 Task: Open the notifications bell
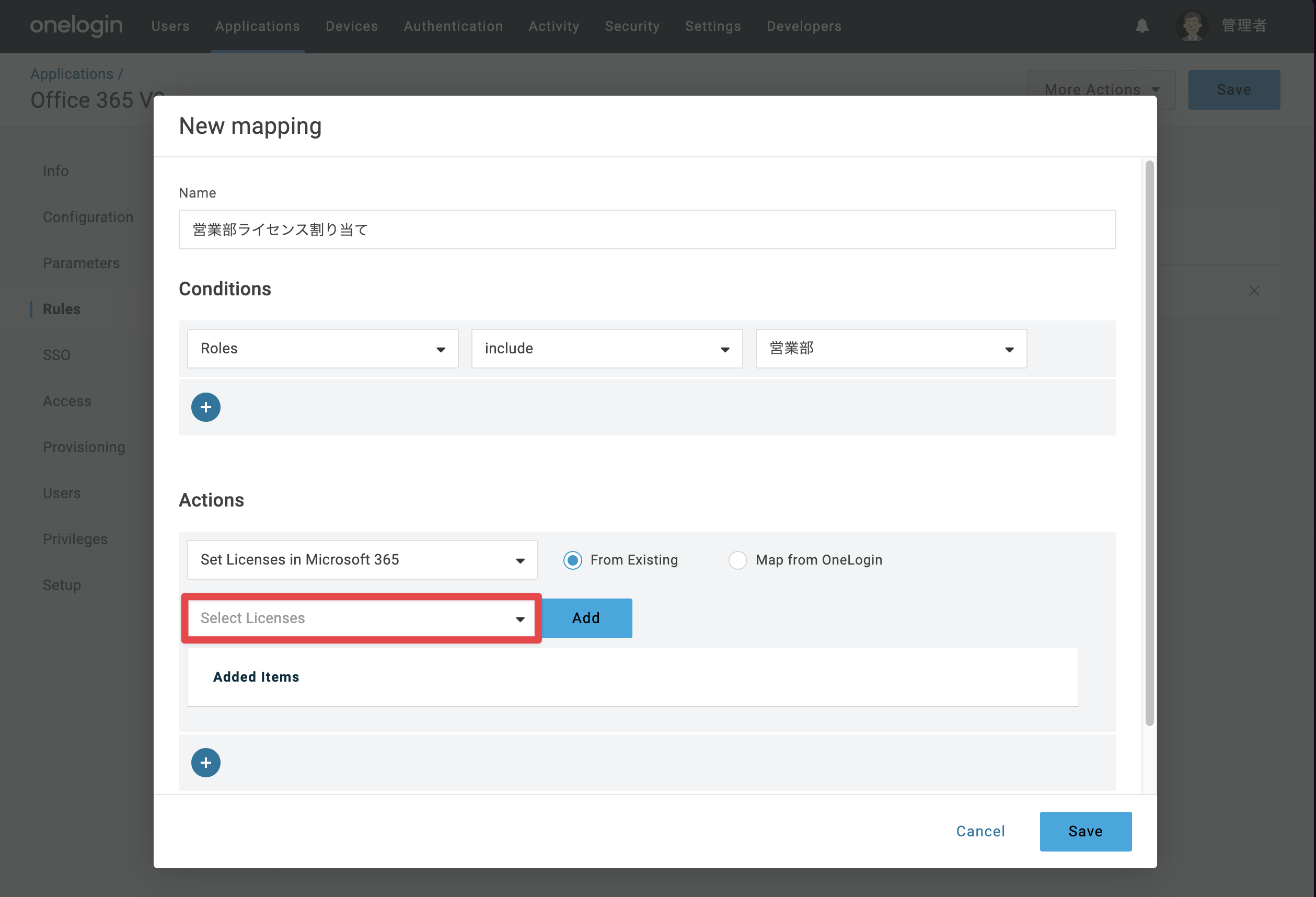pyautogui.click(x=1141, y=26)
